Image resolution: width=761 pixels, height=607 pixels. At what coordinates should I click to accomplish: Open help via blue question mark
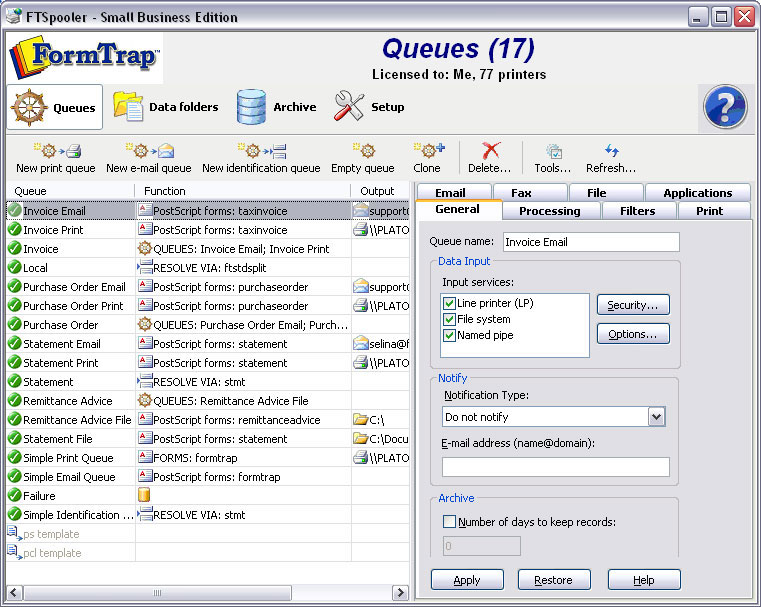(x=727, y=107)
